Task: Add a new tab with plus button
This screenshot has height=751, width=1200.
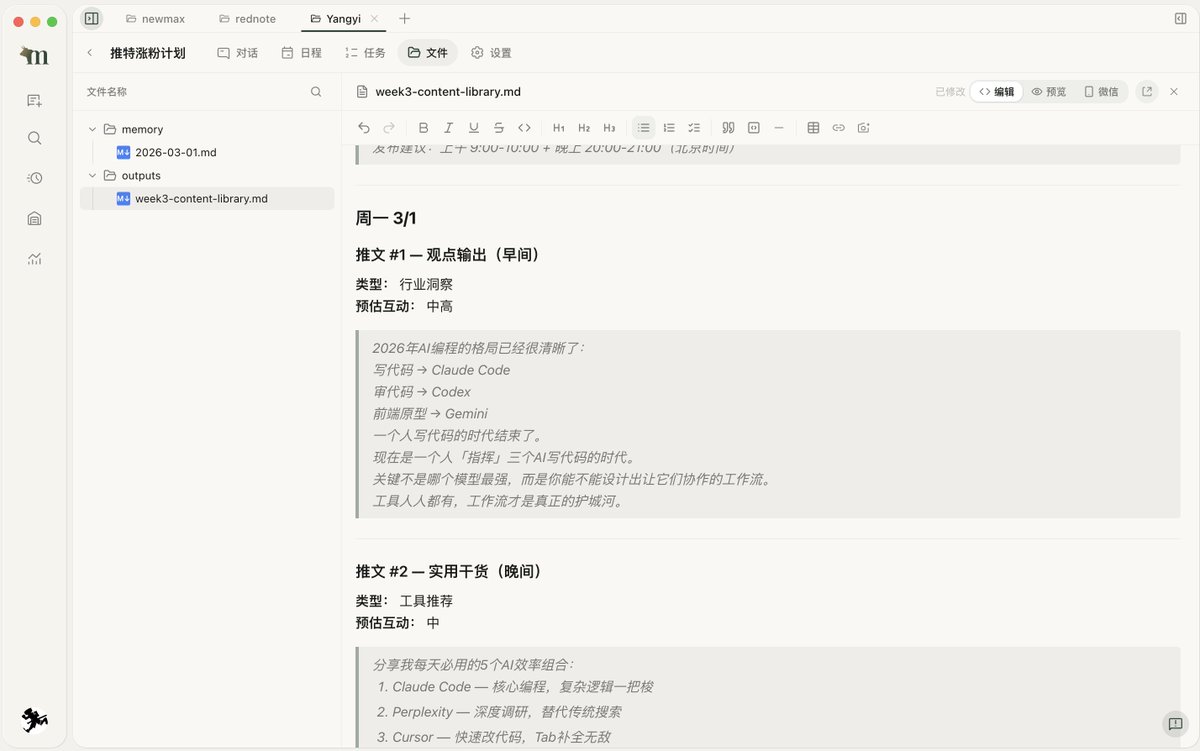Action: click(404, 18)
